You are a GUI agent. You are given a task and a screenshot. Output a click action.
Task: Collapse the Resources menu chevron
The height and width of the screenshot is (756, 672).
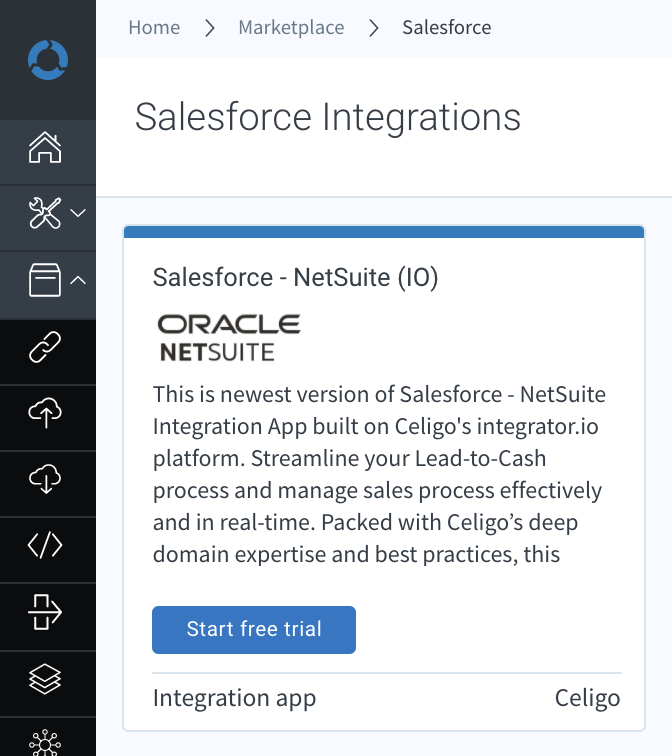tap(78, 280)
